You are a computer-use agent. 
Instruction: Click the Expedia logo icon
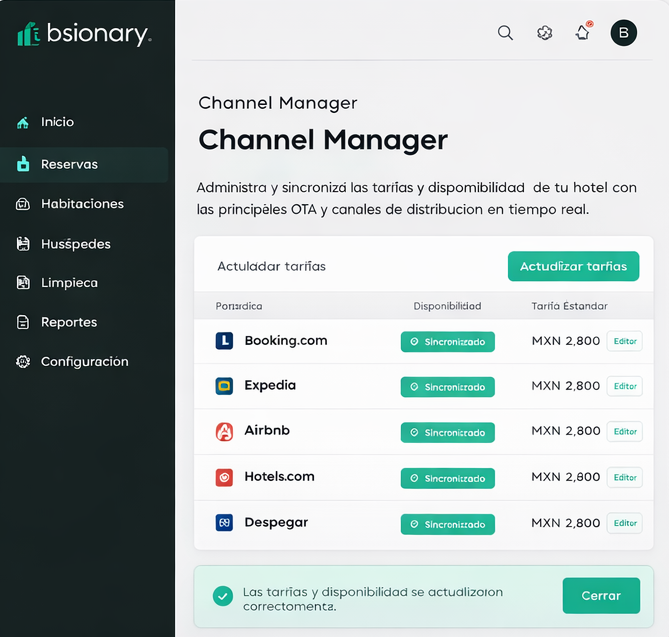tap(224, 386)
